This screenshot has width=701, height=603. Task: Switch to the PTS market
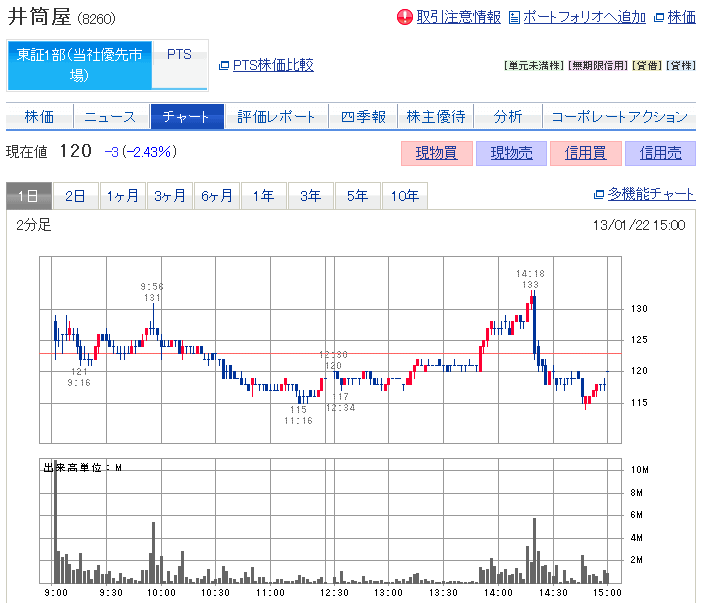click(x=179, y=55)
